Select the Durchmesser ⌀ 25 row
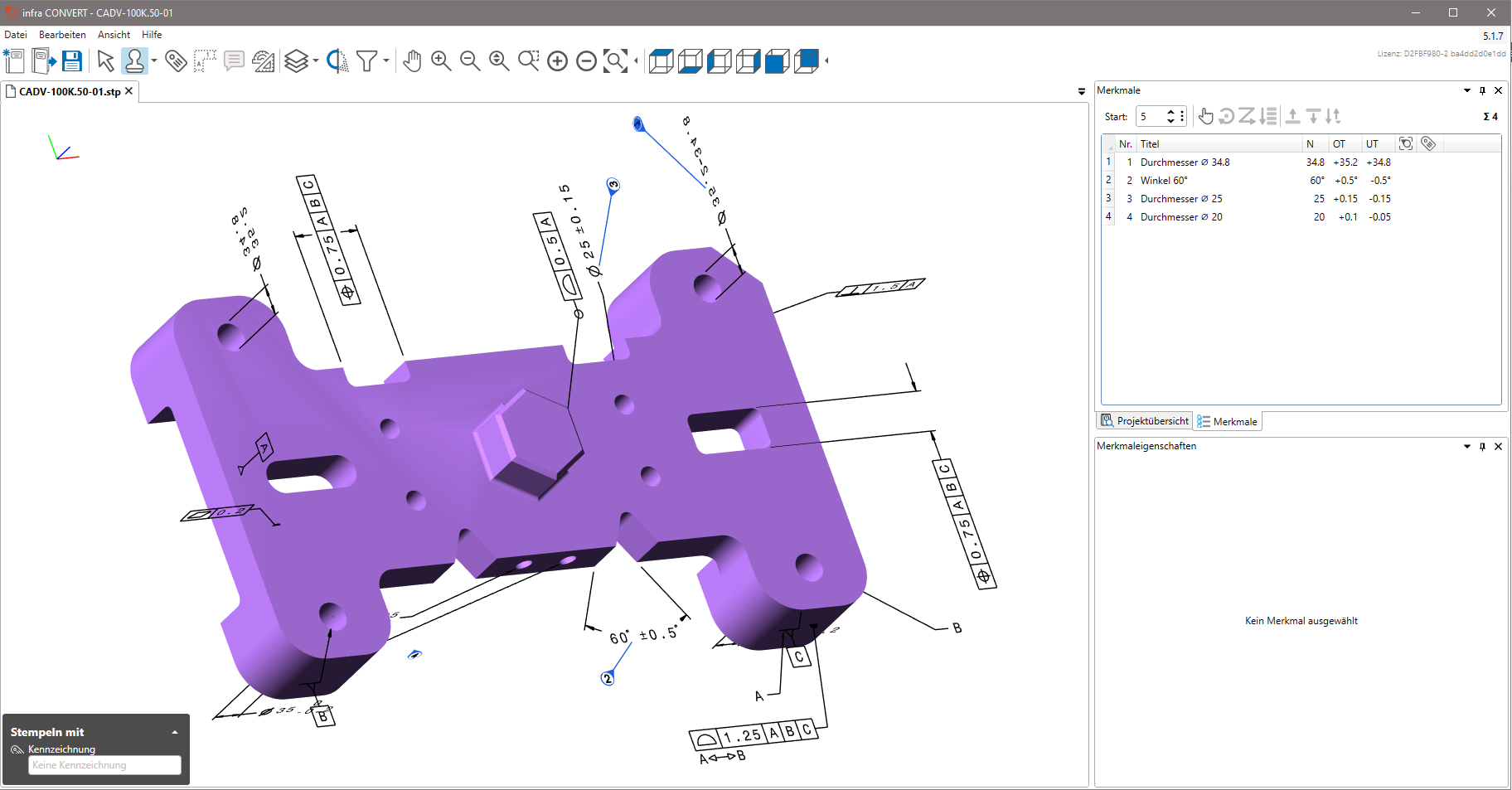The height and width of the screenshot is (790, 1512). pos(1301,199)
